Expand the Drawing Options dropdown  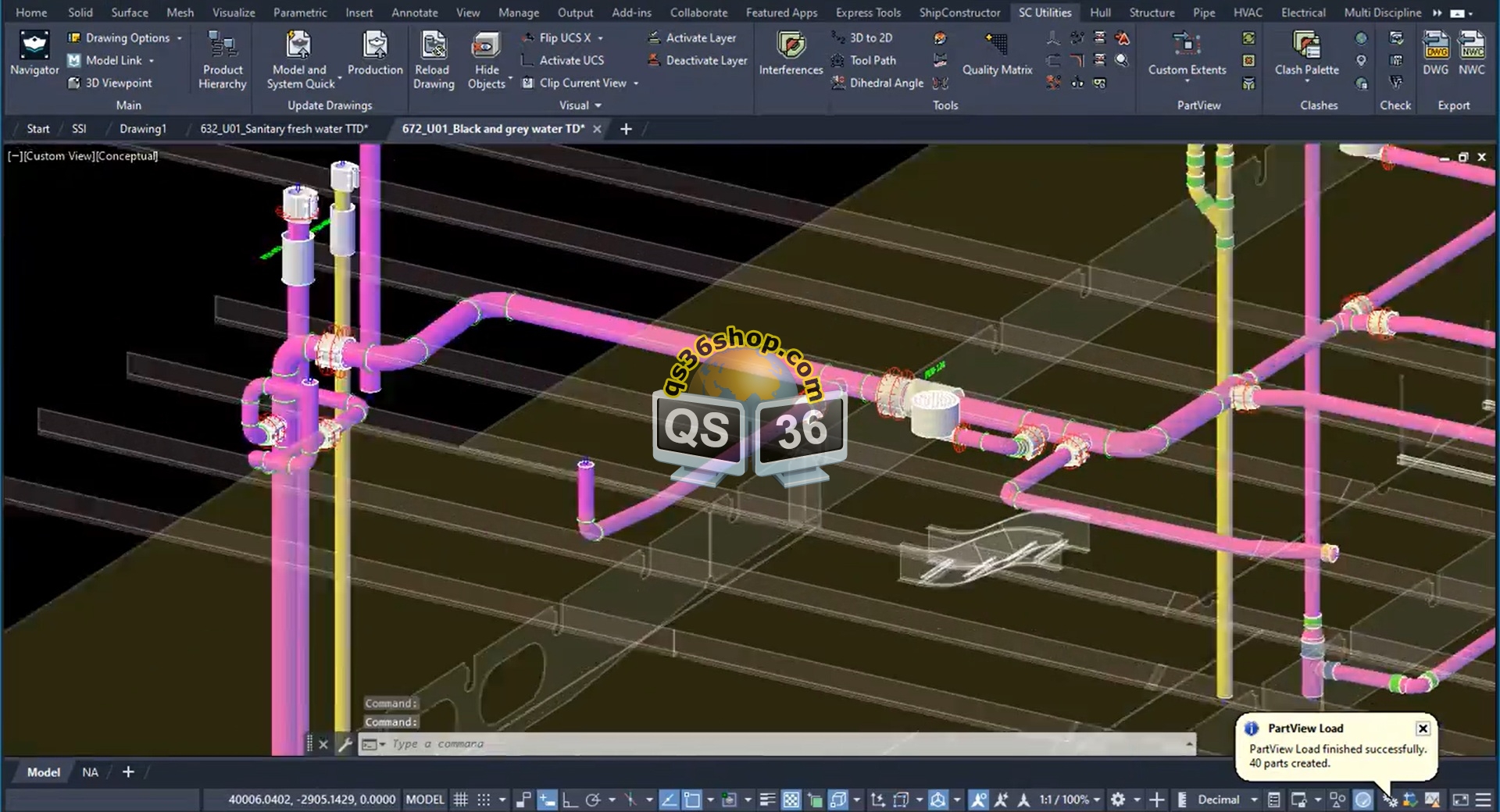tap(180, 37)
